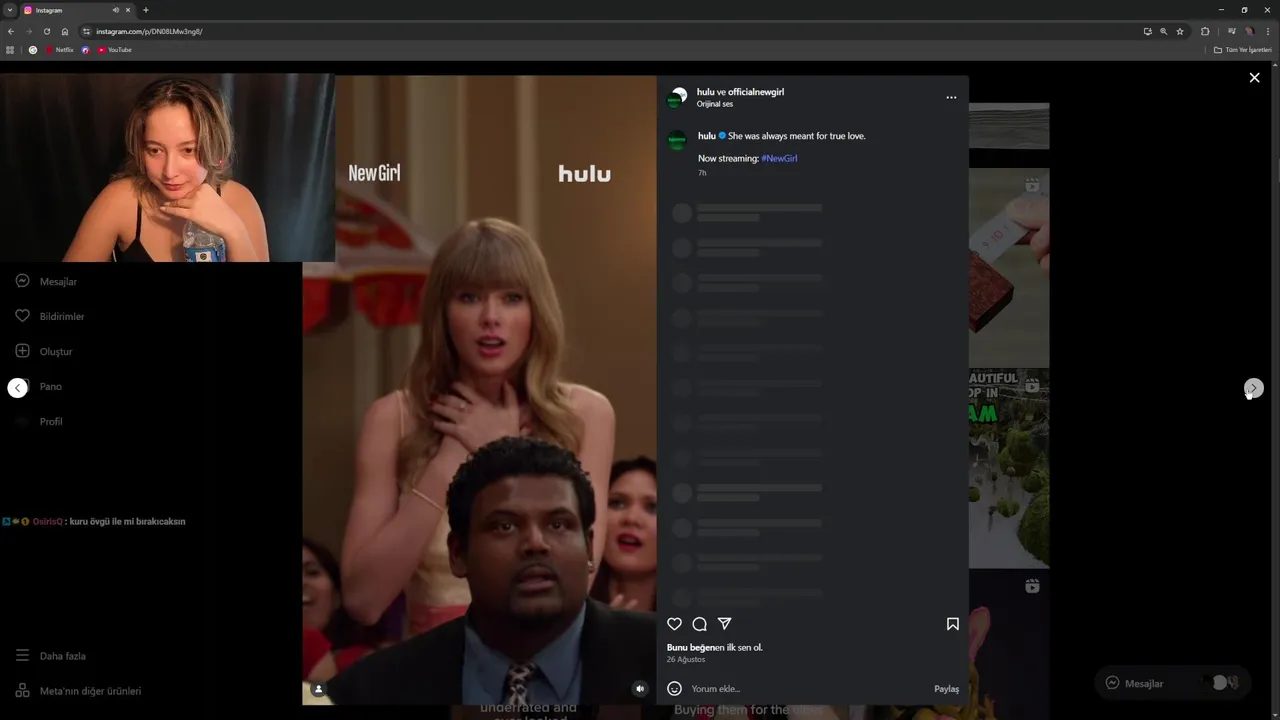The height and width of the screenshot is (720, 1280).
Task: Open Oluştur create option in sidebar
Action: [44, 351]
